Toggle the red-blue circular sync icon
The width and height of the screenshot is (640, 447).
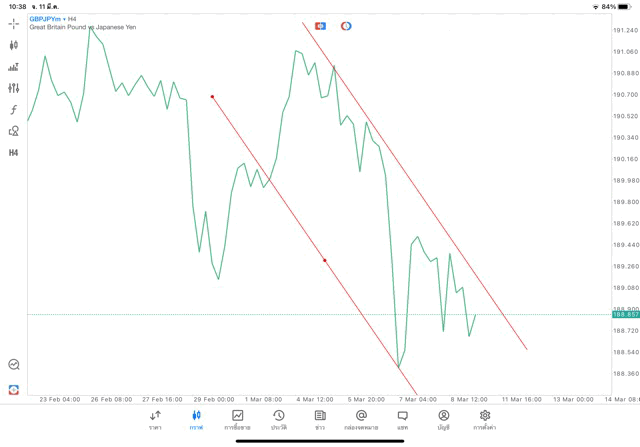[346, 25]
